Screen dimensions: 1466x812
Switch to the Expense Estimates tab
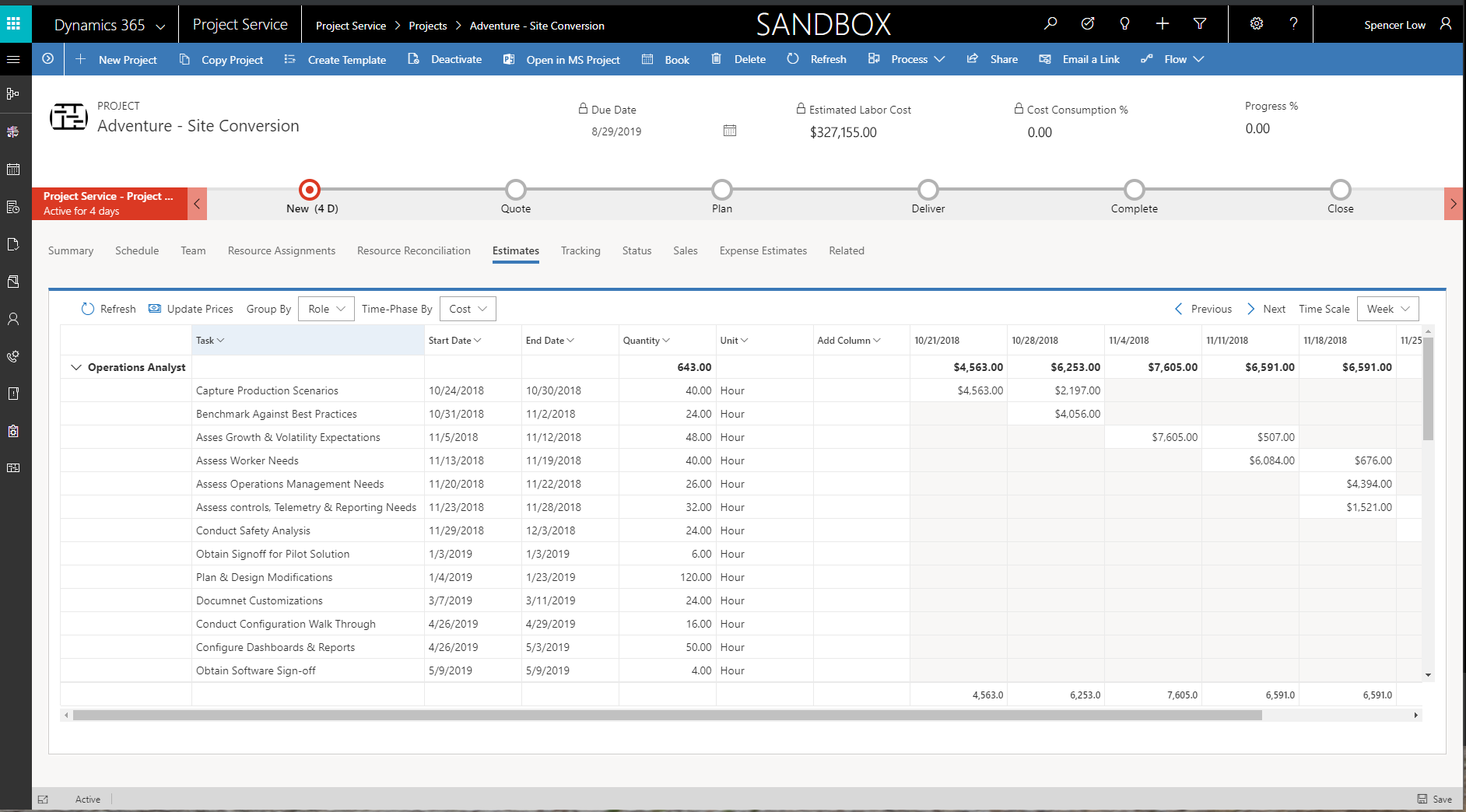pos(763,250)
